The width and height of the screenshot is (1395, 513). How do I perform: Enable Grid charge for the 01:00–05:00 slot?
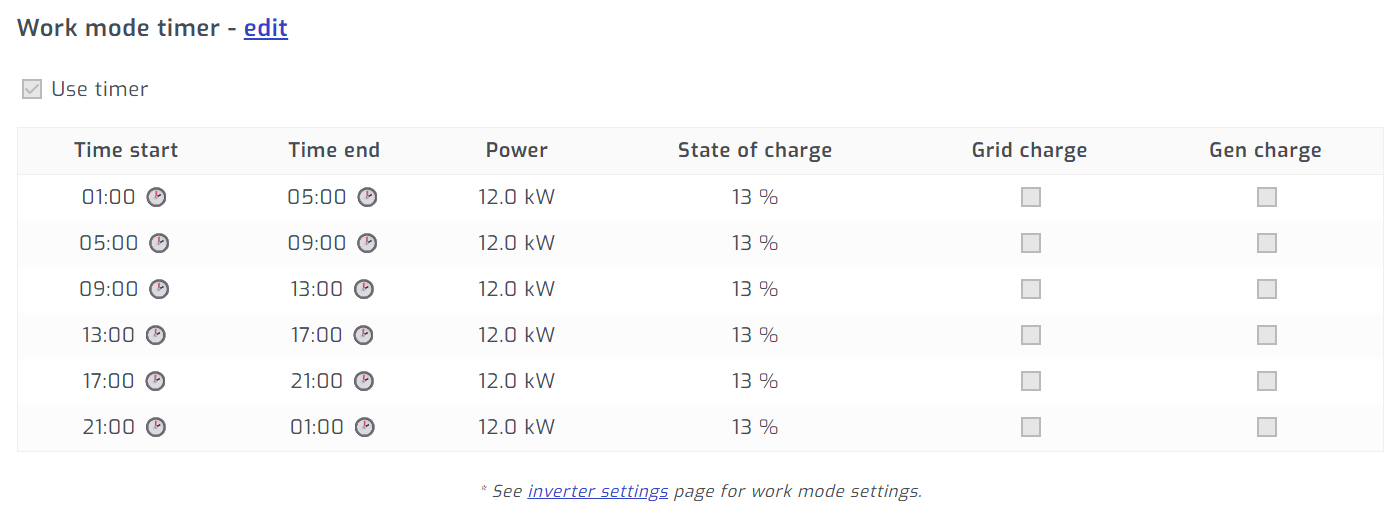(x=1031, y=197)
